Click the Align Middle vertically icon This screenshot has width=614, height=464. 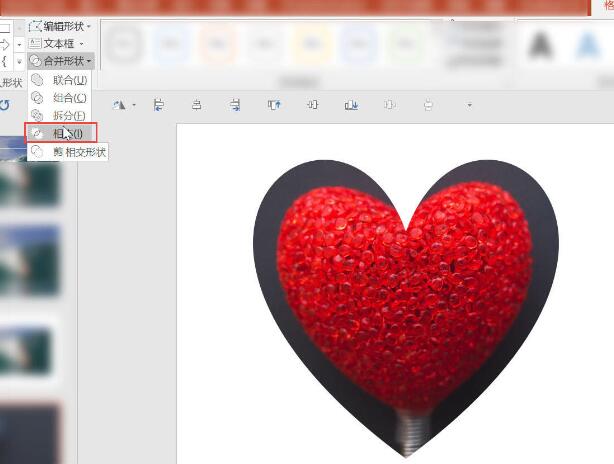tap(312, 105)
